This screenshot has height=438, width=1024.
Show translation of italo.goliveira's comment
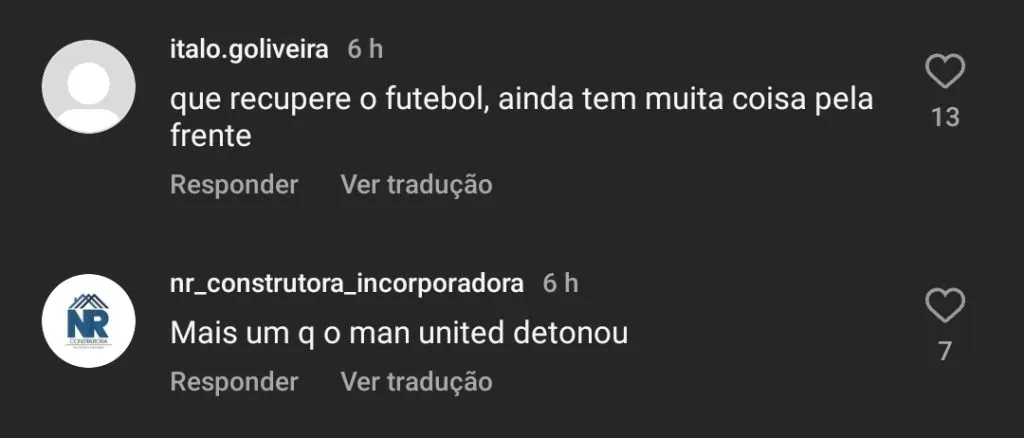[416, 185]
